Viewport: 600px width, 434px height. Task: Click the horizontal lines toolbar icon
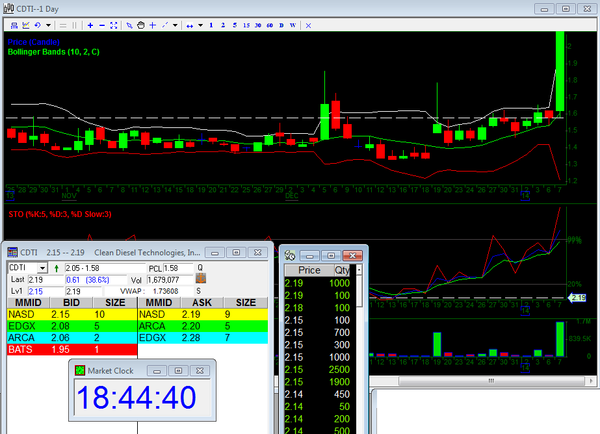[x=63, y=26]
